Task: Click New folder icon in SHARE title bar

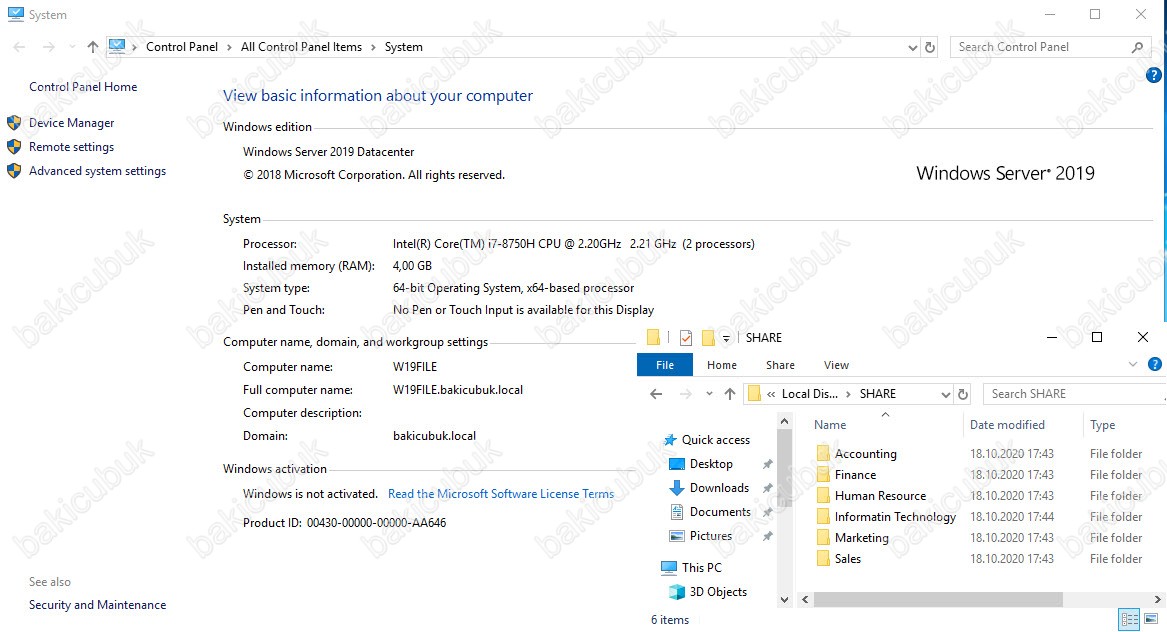Action: click(x=708, y=338)
